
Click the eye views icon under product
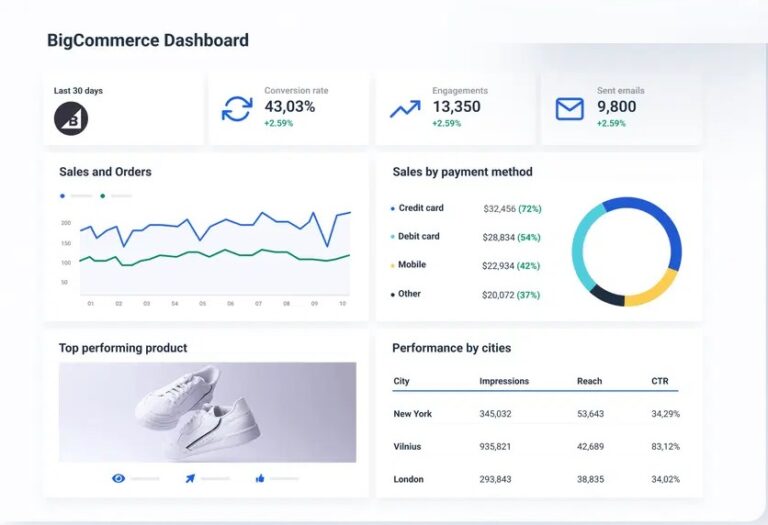tap(119, 478)
